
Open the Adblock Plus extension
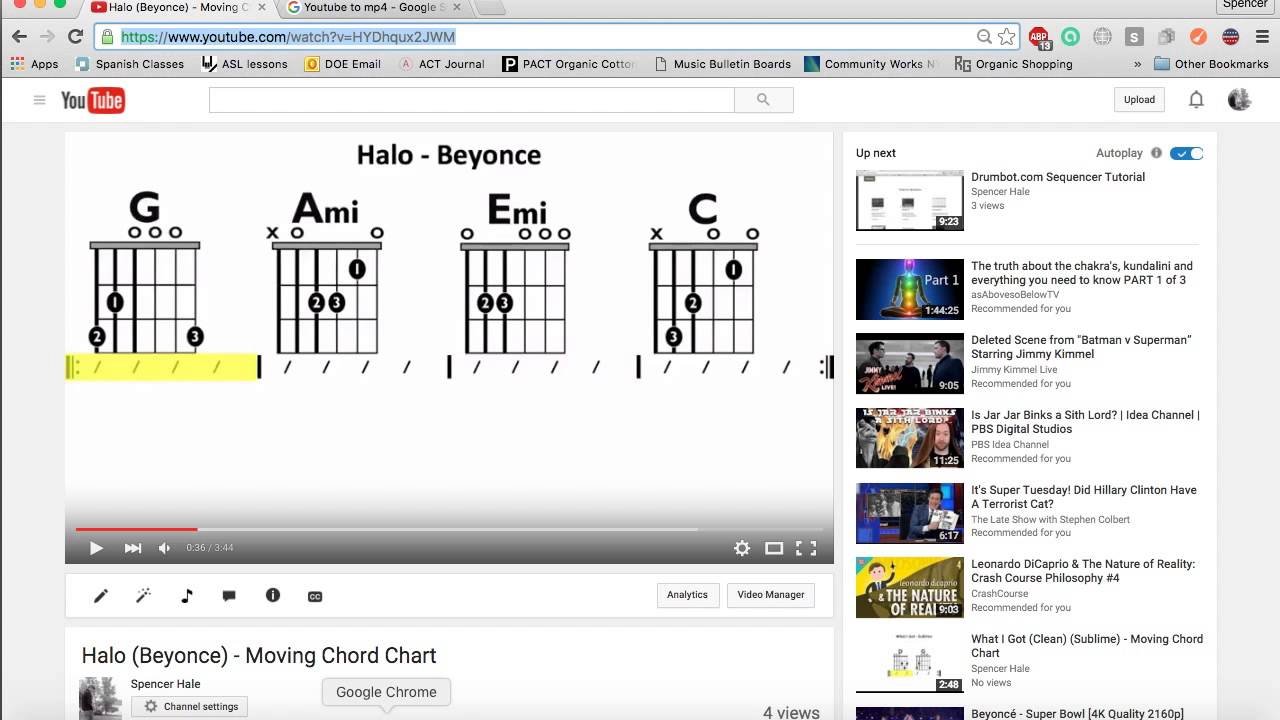pyautogui.click(x=1039, y=37)
